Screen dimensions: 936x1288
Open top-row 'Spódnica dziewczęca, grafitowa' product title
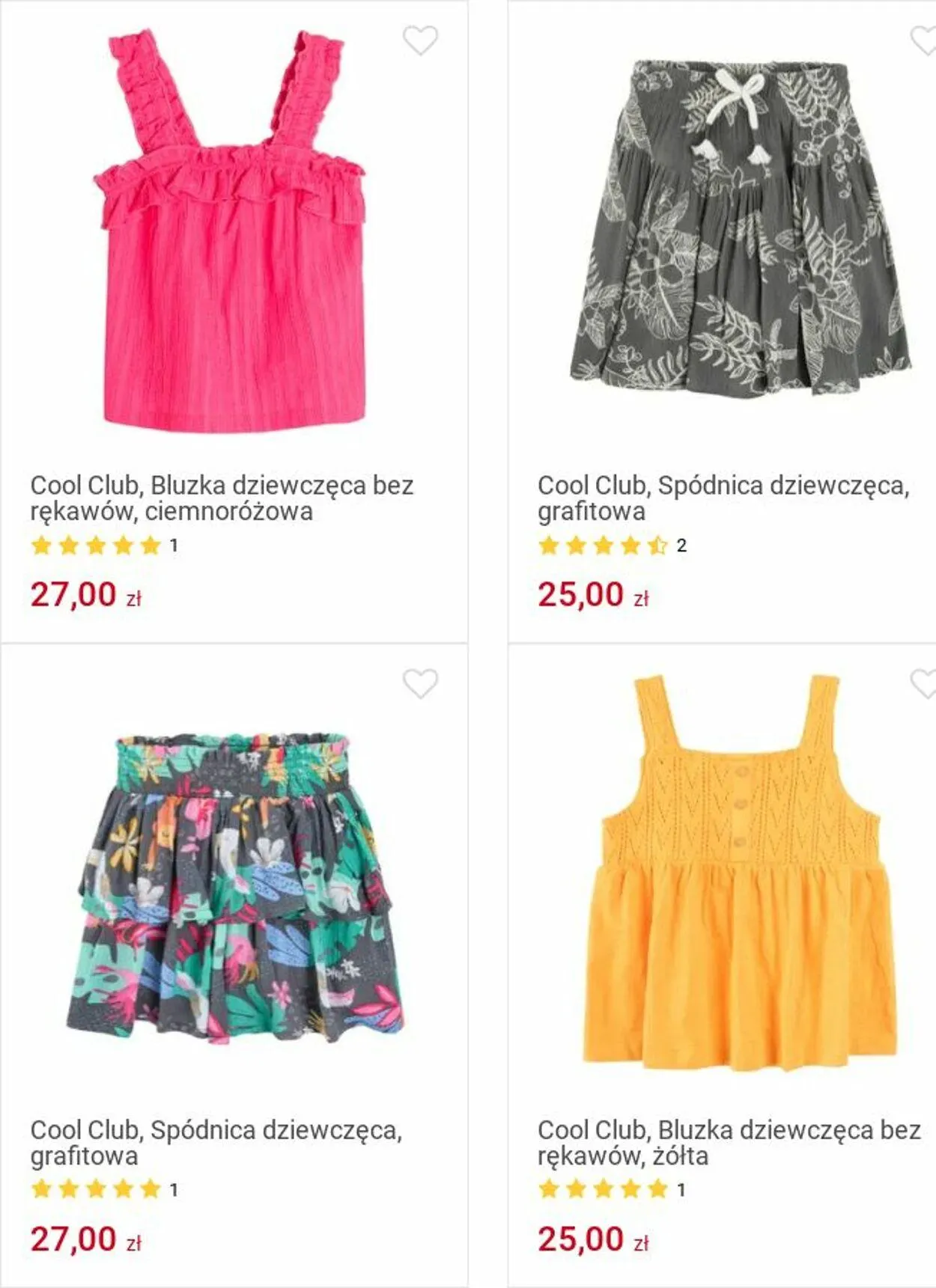[723, 498]
